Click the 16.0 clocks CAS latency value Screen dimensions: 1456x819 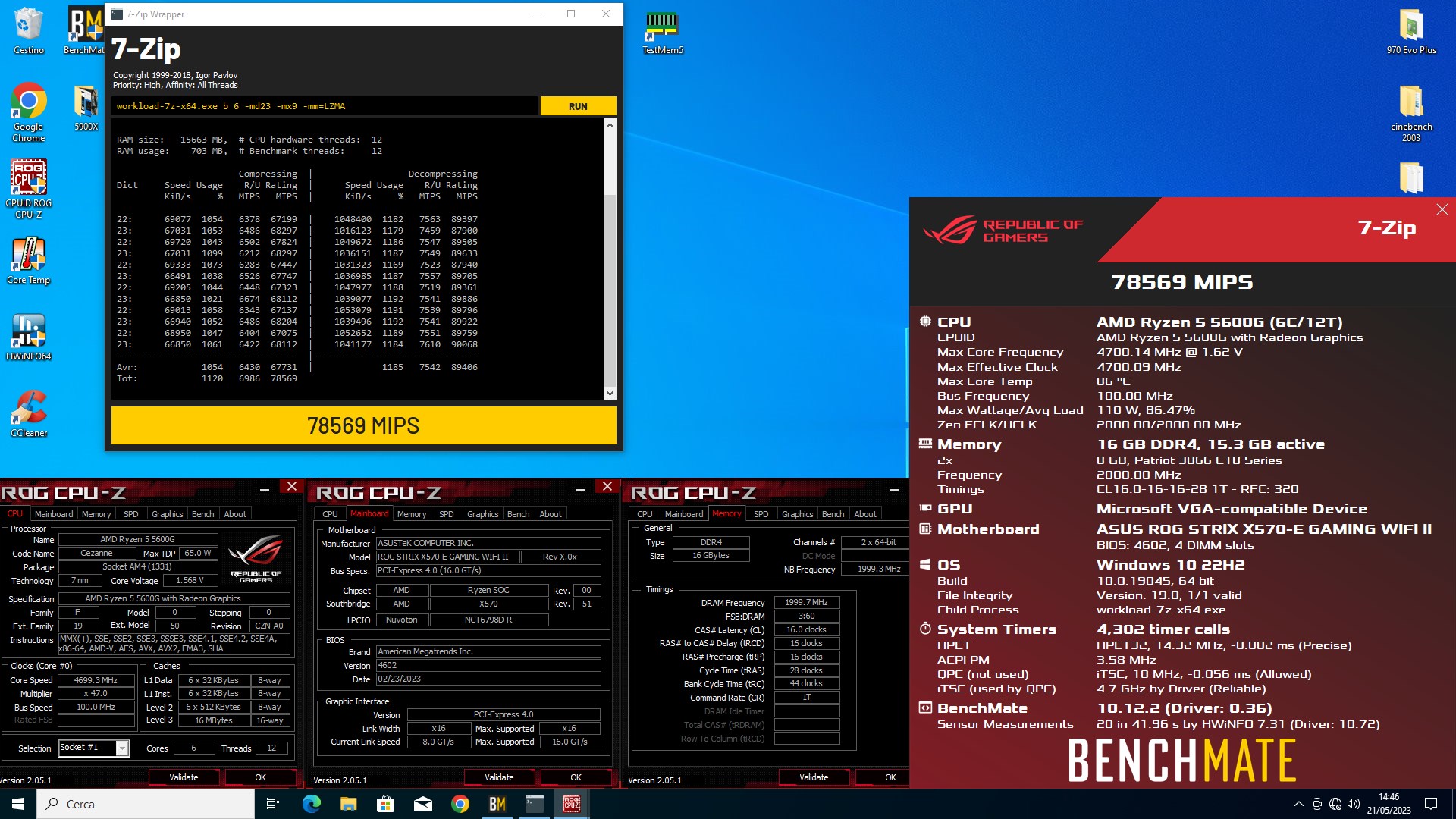point(806,629)
